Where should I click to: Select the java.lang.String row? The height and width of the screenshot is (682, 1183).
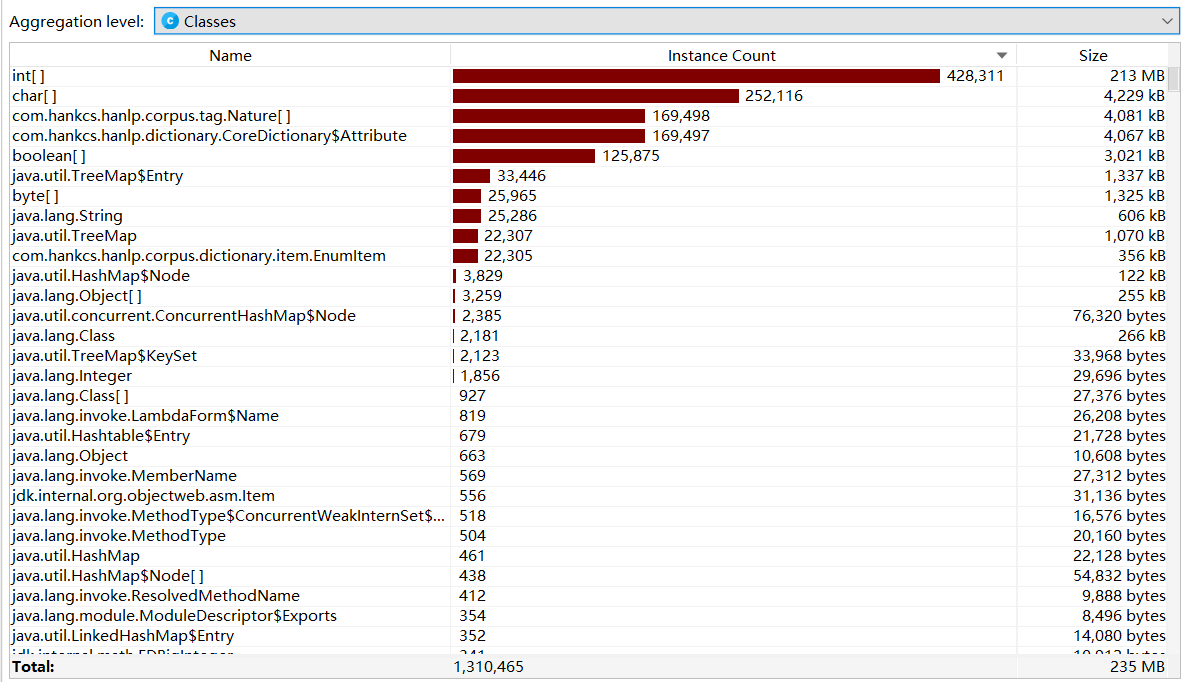[589, 216]
